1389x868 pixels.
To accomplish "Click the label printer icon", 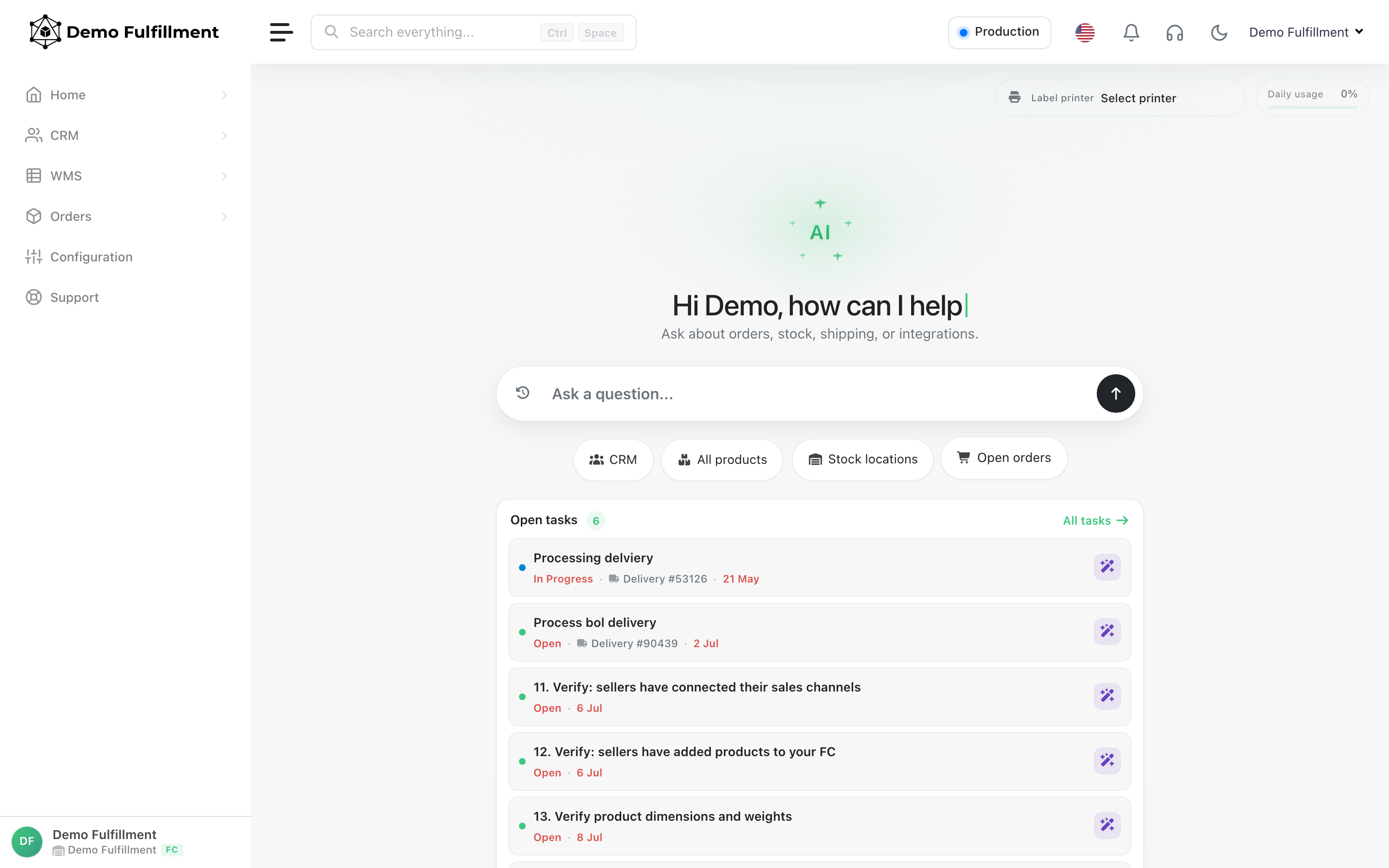I will (1014, 97).
